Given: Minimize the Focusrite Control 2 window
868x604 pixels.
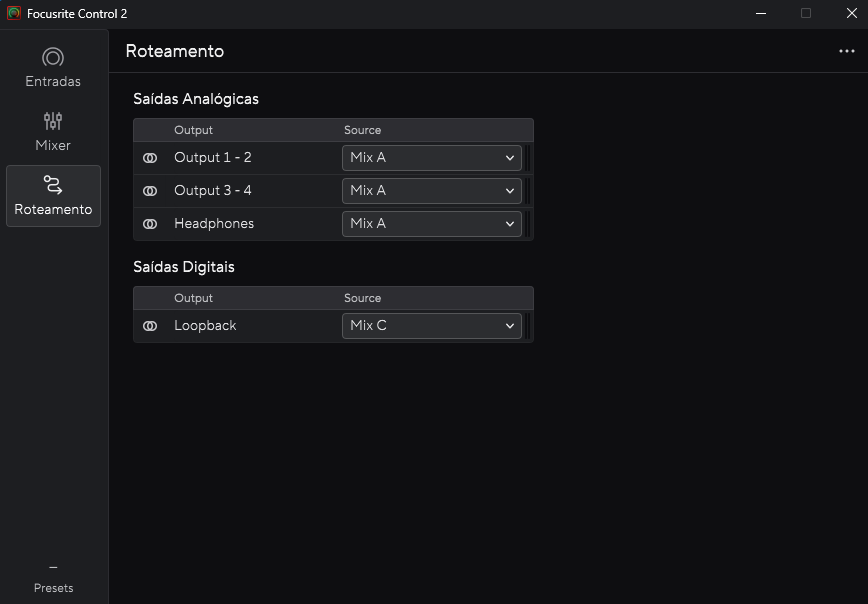Looking at the screenshot, I should pyautogui.click(x=761, y=13).
